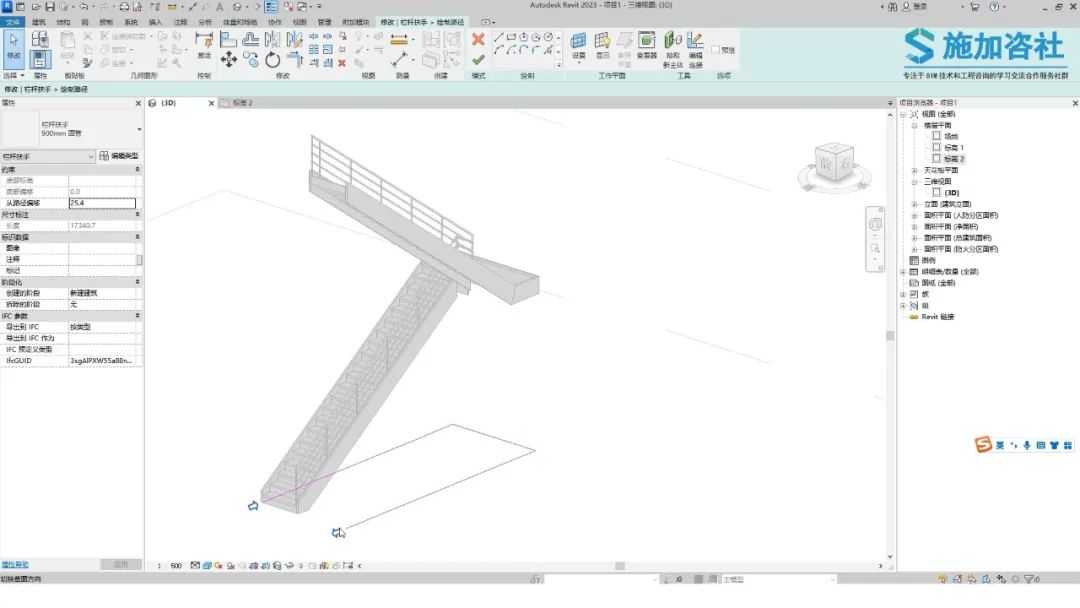Click the Sogou input method icon
Image resolution: width=1080 pixels, height=608 pixels.
click(983, 444)
